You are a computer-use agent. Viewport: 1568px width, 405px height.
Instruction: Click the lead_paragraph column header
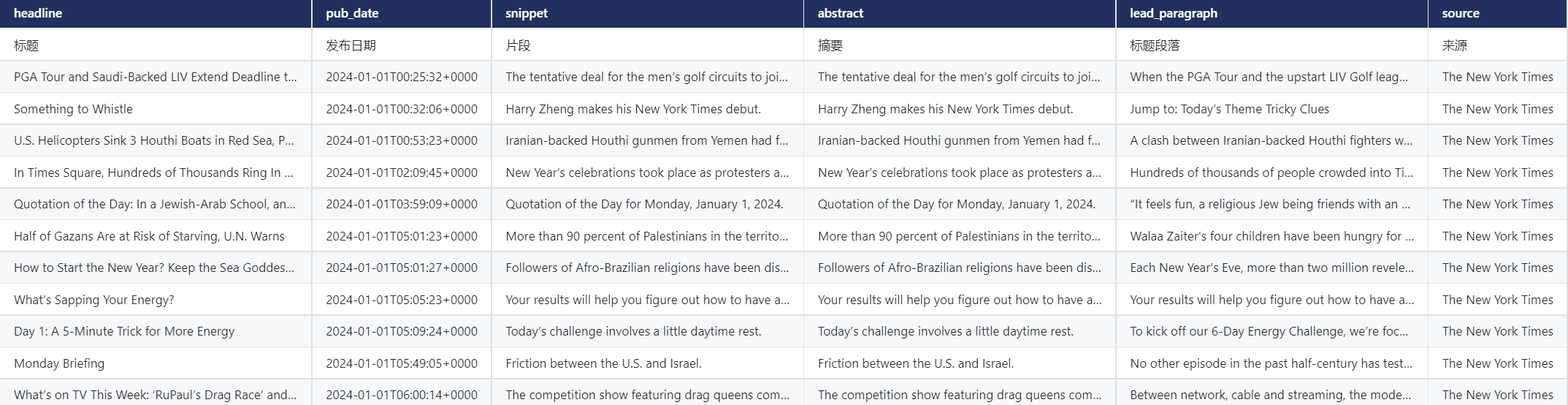coord(1173,13)
